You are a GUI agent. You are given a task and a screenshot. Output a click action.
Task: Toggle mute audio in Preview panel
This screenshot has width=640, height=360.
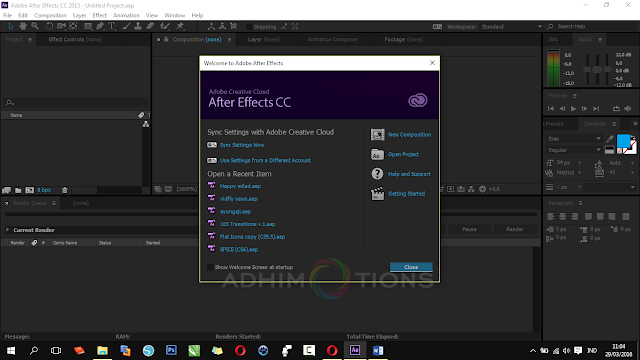[628, 109]
